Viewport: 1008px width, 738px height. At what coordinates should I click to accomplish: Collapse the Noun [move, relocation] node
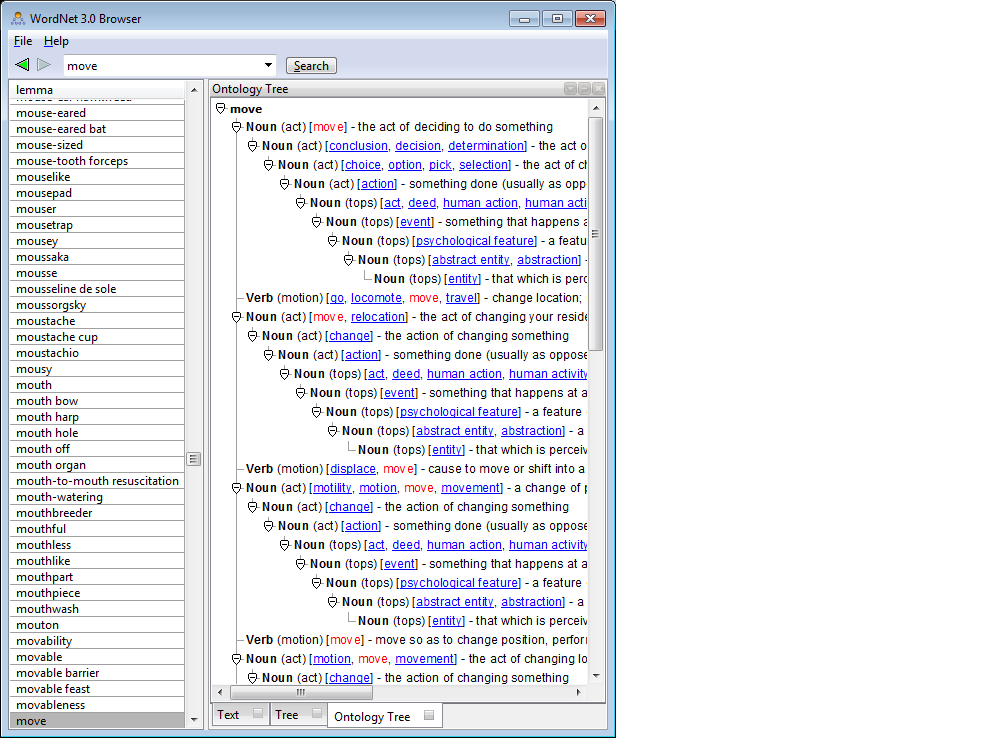pyautogui.click(x=237, y=317)
